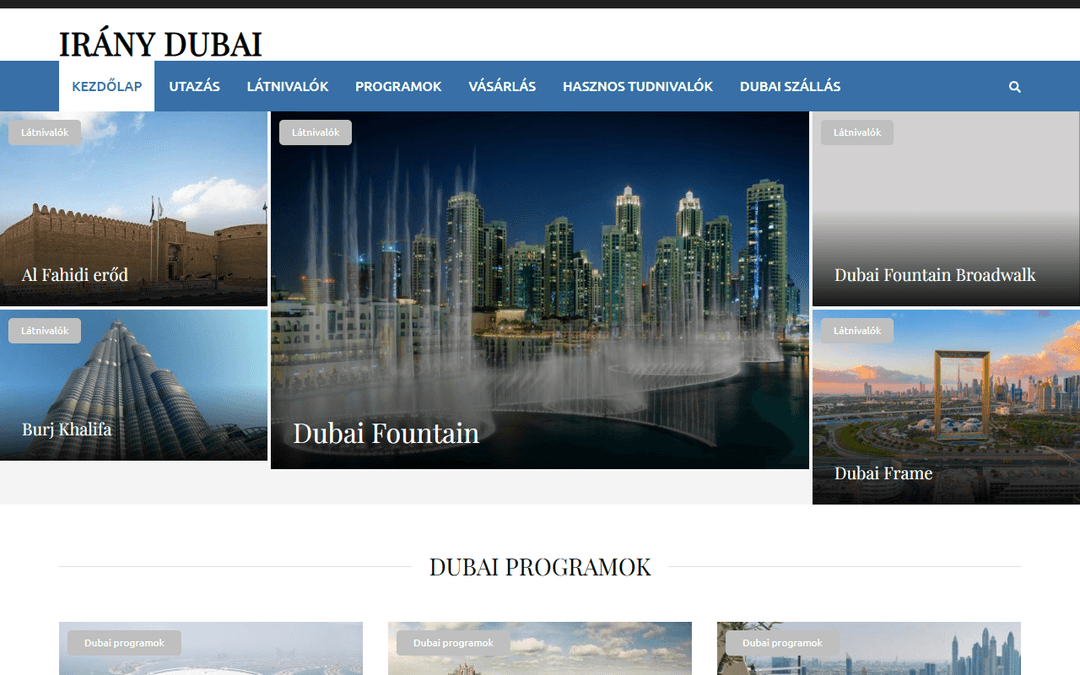Click the DUBAI PROGRAMOK section heading
This screenshot has width=1080, height=675.
tap(540, 567)
